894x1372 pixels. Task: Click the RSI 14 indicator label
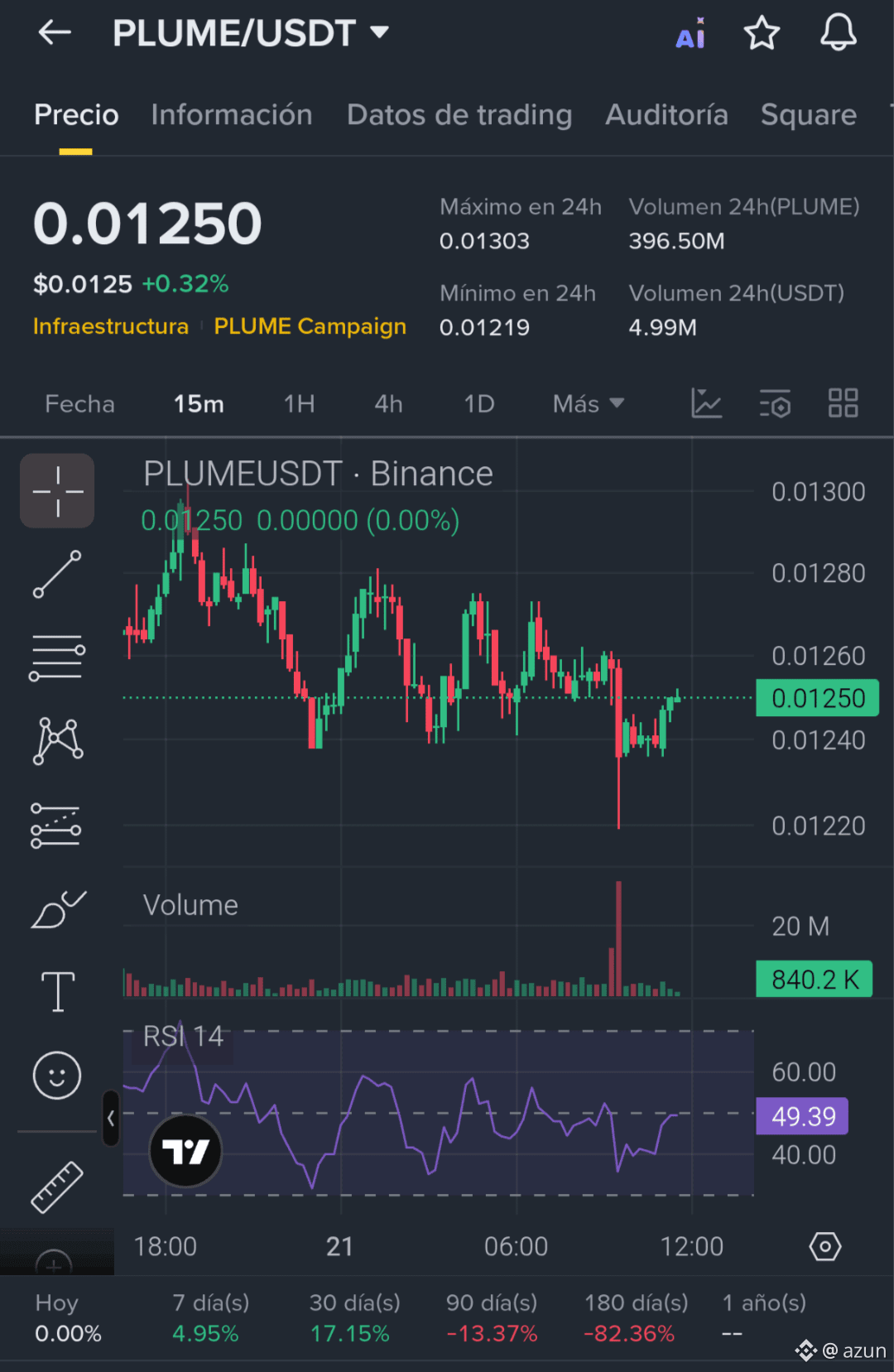183,1036
